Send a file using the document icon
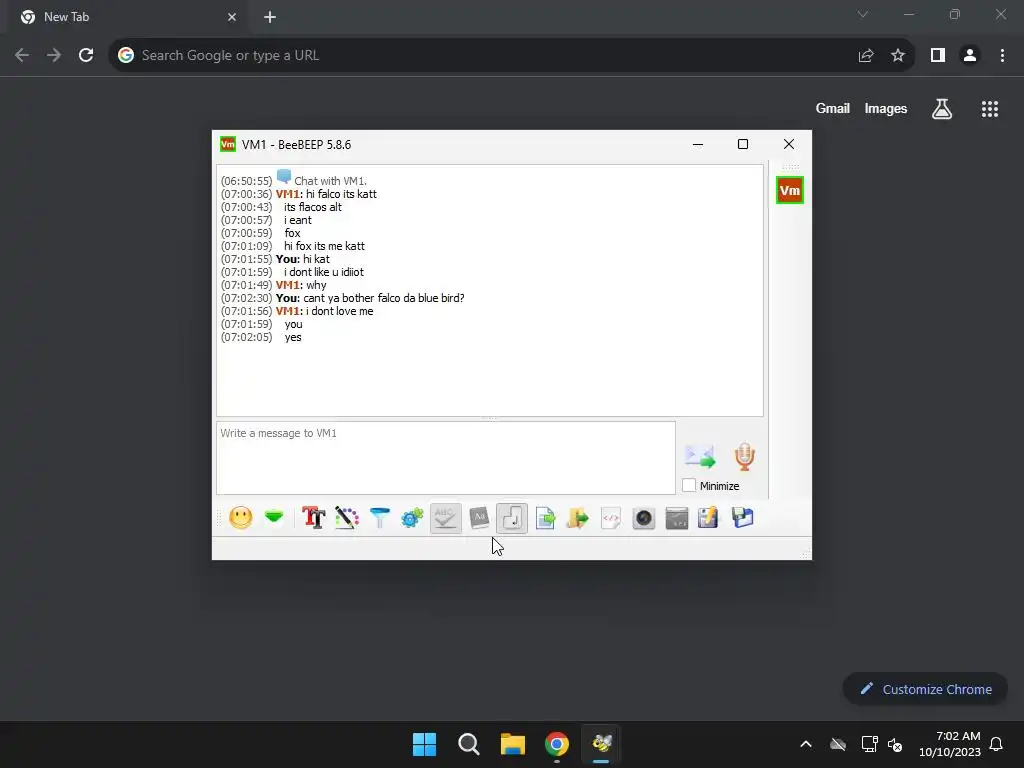Screen dimensions: 1024x768 (x=545, y=518)
